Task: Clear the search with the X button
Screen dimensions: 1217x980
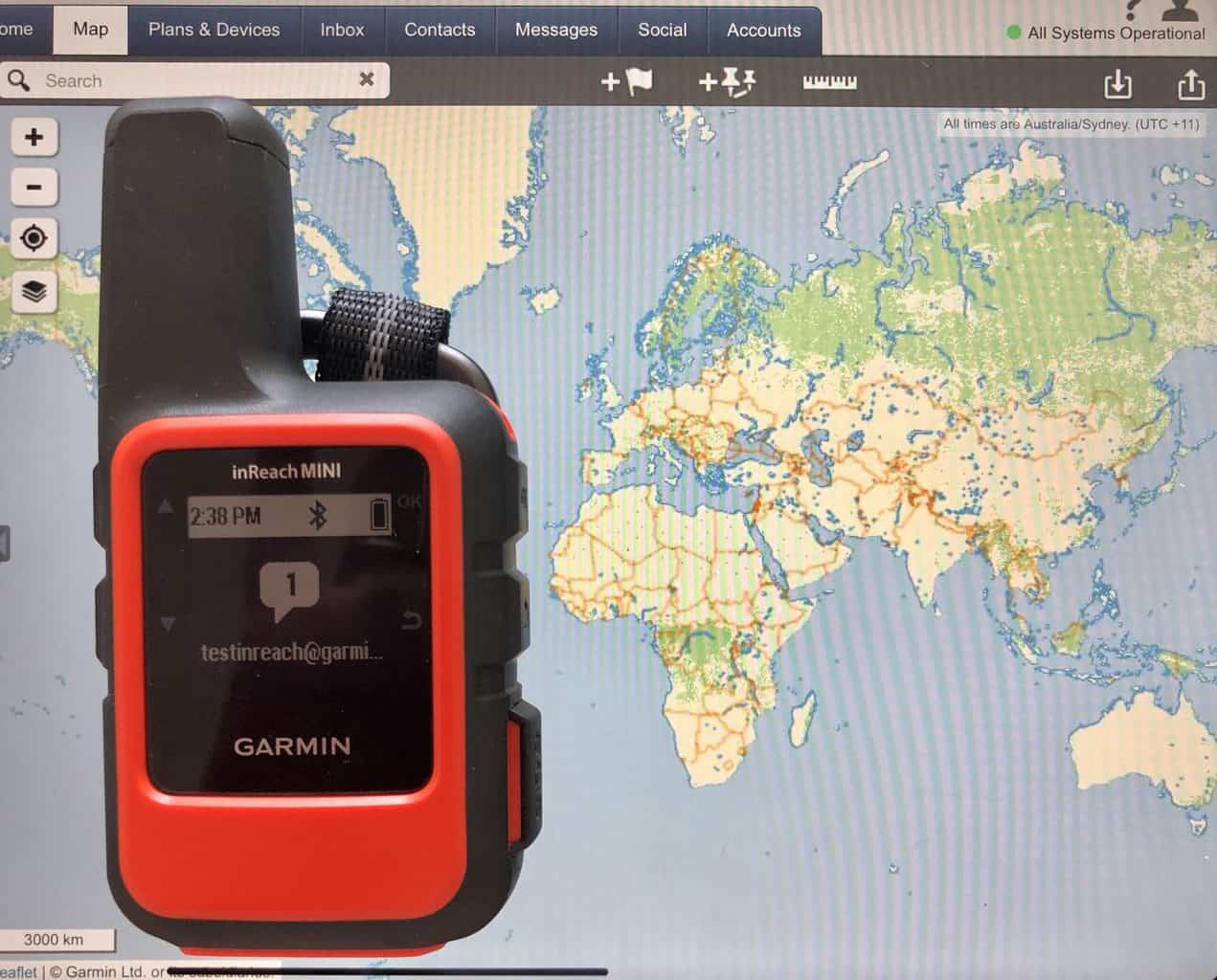Action: tap(366, 79)
